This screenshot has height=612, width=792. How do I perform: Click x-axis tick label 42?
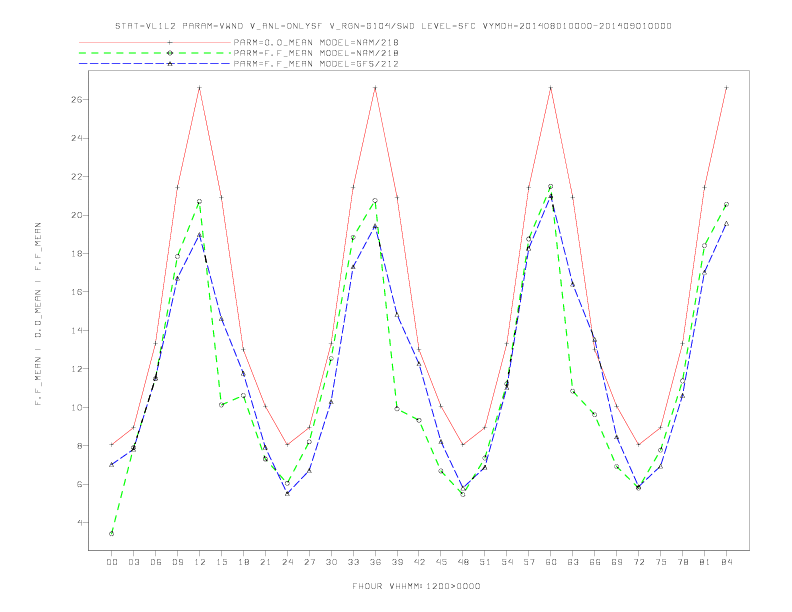click(x=419, y=562)
